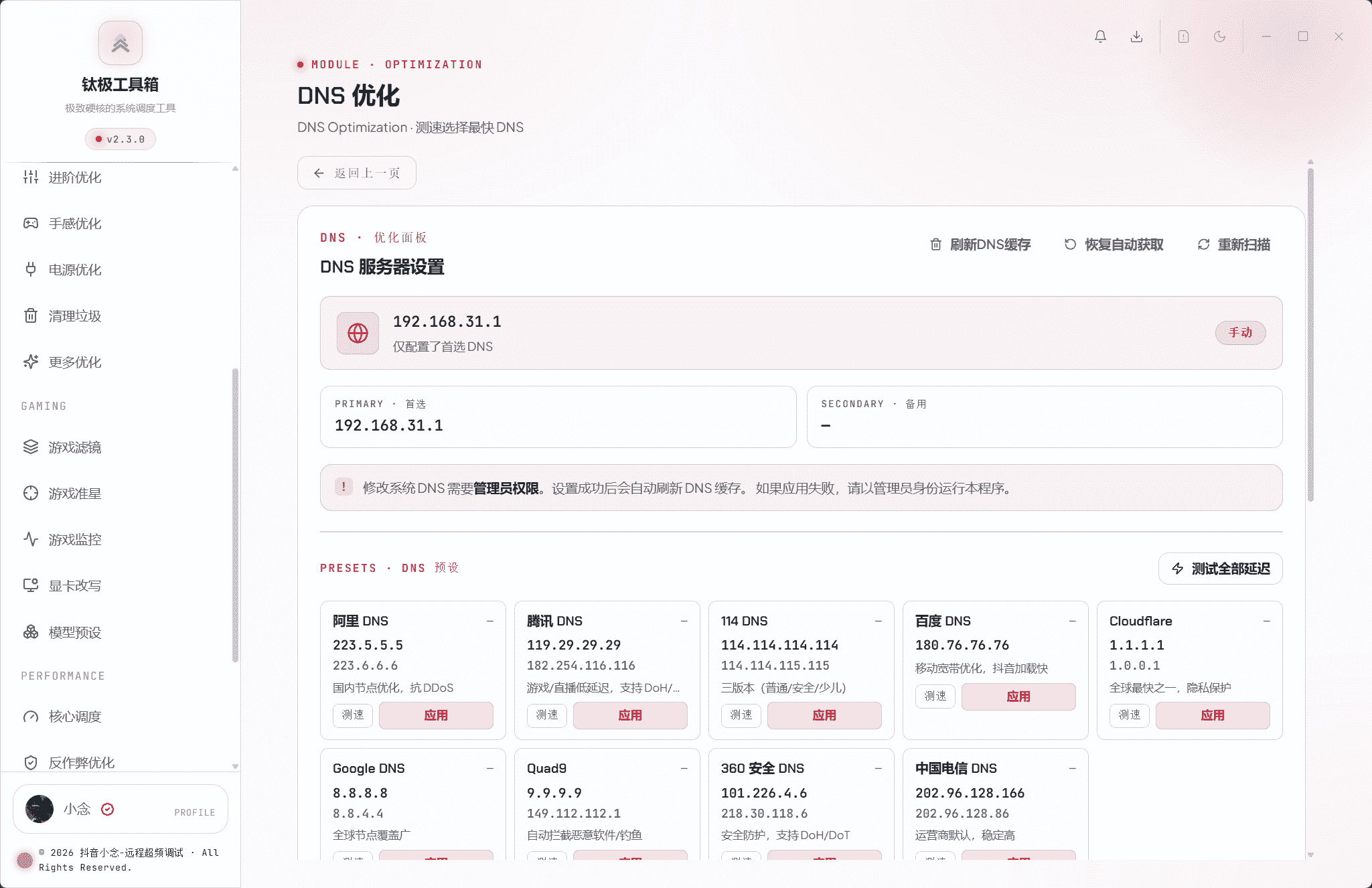Image resolution: width=1372 pixels, height=888 pixels.
Task: Click the 模型预设 cubes icon
Action: coord(31,632)
